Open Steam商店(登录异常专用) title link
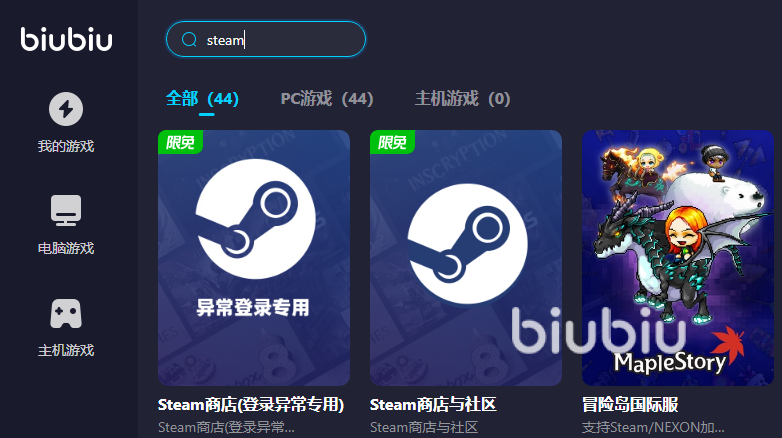 tap(251, 405)
